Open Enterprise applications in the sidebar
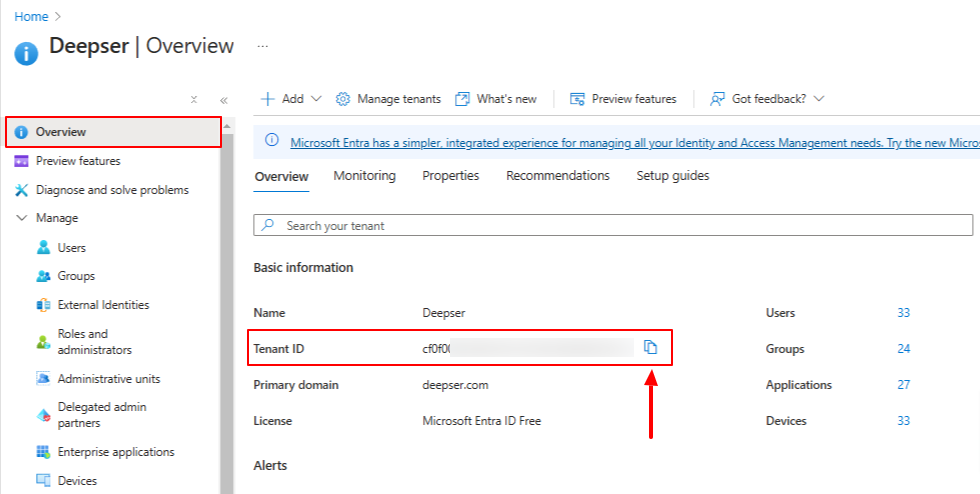 pos(116,451)
